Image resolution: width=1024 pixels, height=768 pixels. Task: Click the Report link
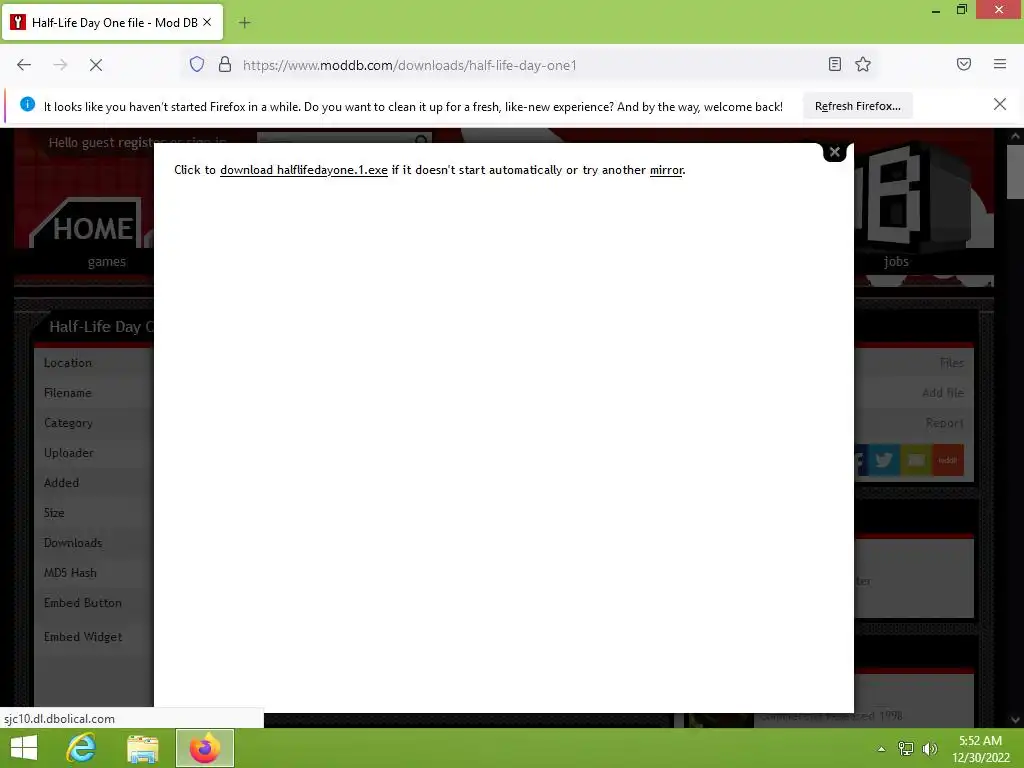click(x=944, y=423)
